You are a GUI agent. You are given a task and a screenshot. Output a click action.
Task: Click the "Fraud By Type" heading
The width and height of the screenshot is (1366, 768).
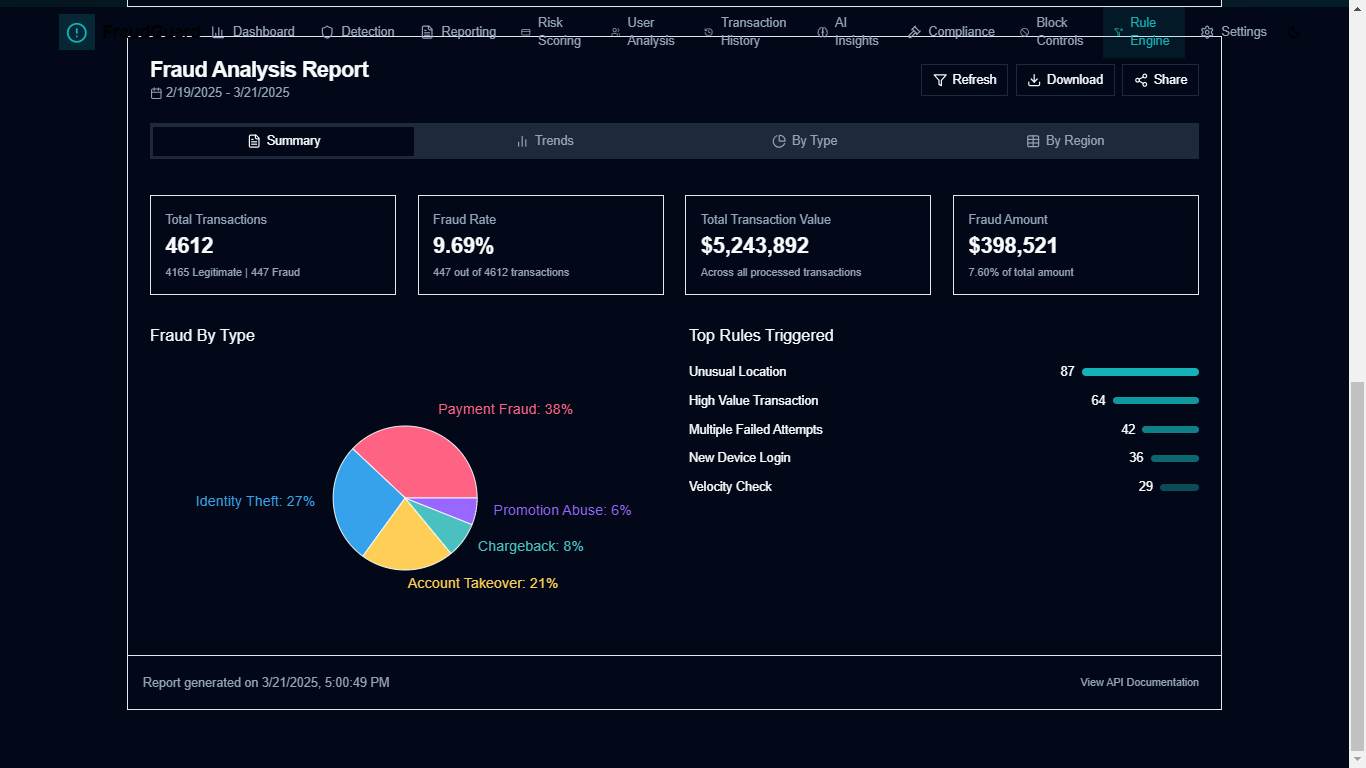[x=202, y=336]
